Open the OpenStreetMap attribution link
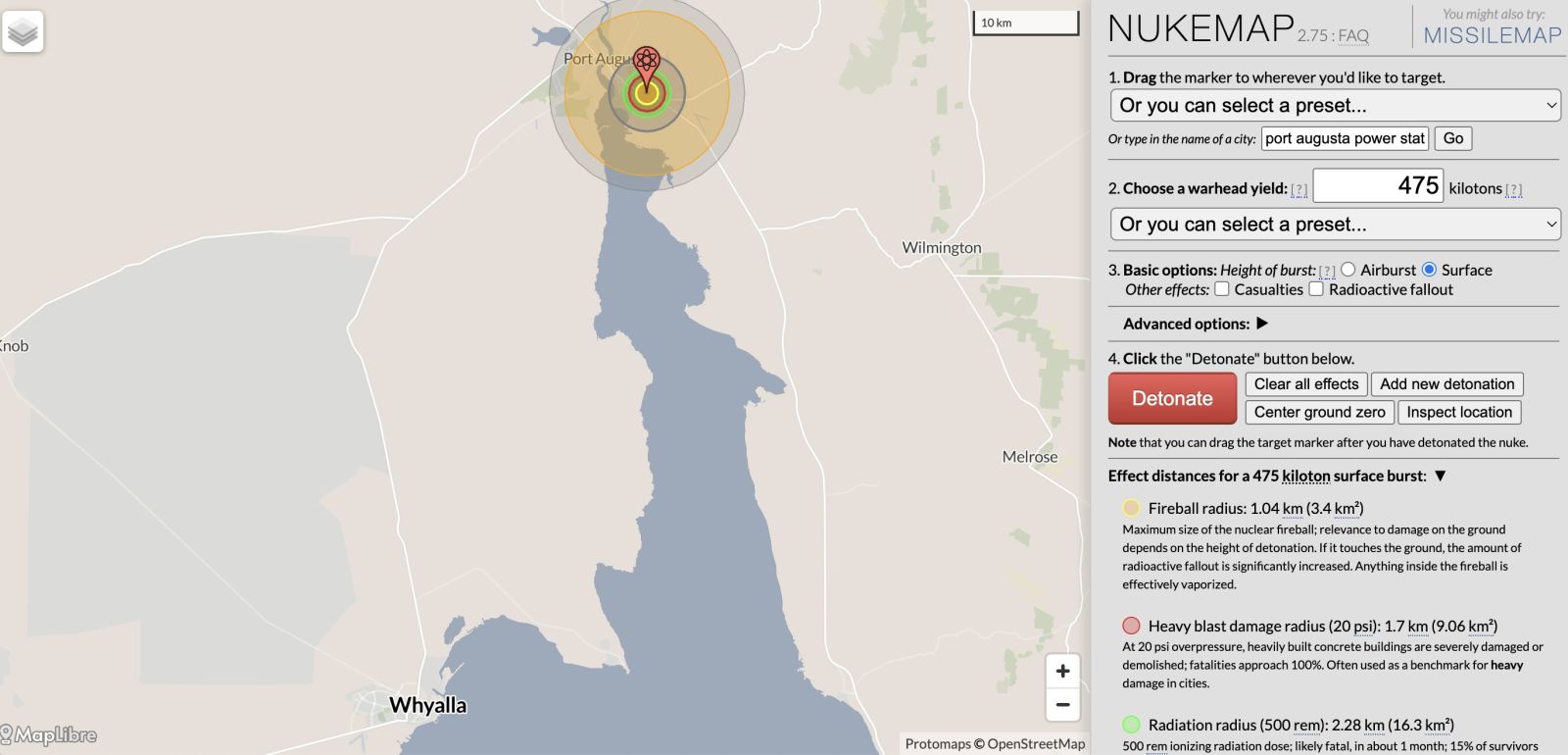Viewport: 1568px width, 755px height. point(1036,743)
